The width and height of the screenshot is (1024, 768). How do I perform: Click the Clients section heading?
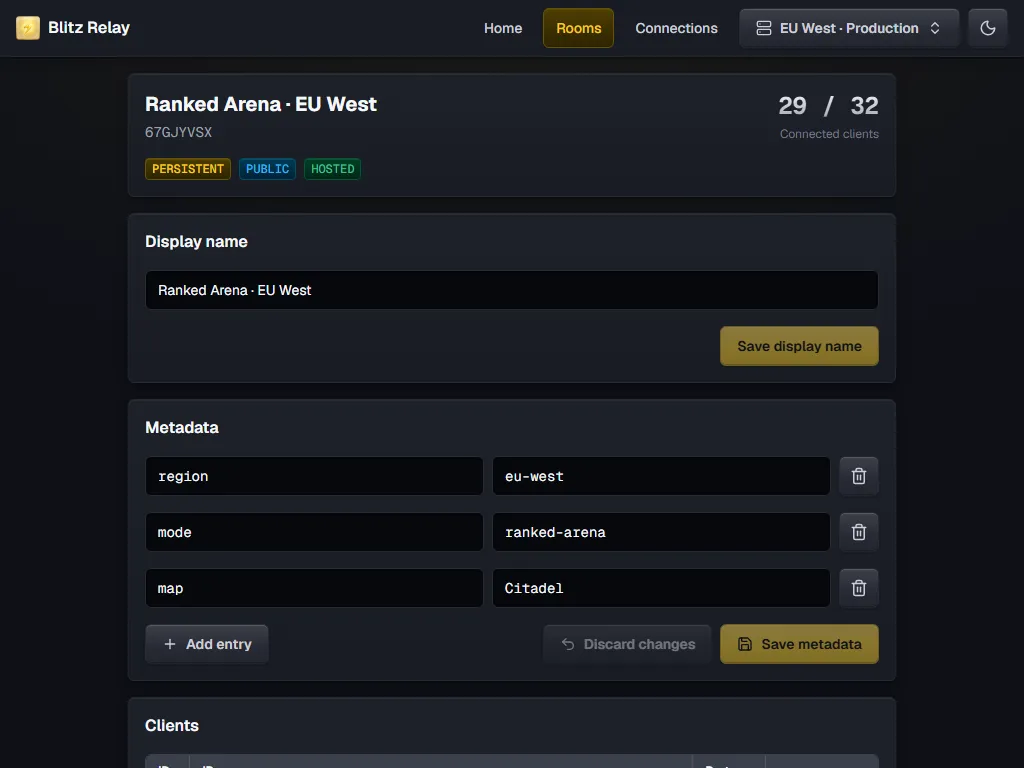pyautogui.click(x=172, y=726)
